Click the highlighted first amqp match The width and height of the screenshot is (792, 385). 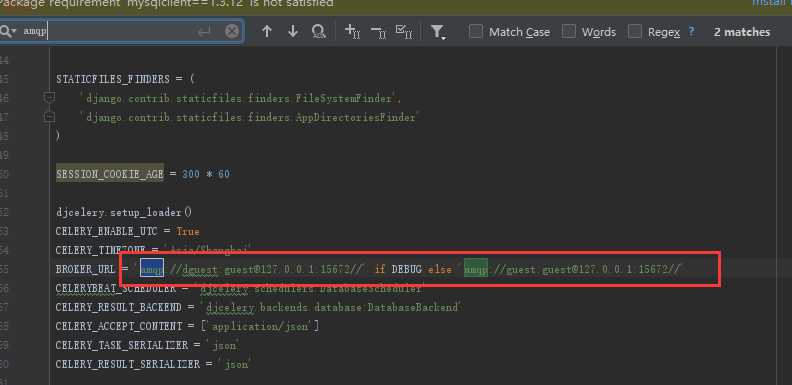coord(152,269)
